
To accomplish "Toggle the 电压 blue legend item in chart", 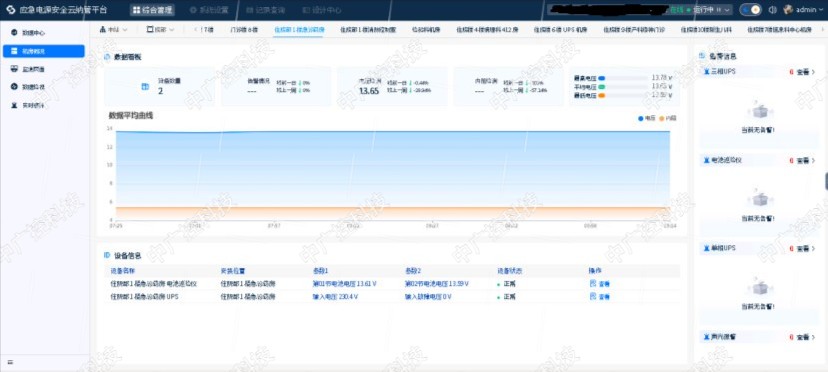I will tap(647, 118).
